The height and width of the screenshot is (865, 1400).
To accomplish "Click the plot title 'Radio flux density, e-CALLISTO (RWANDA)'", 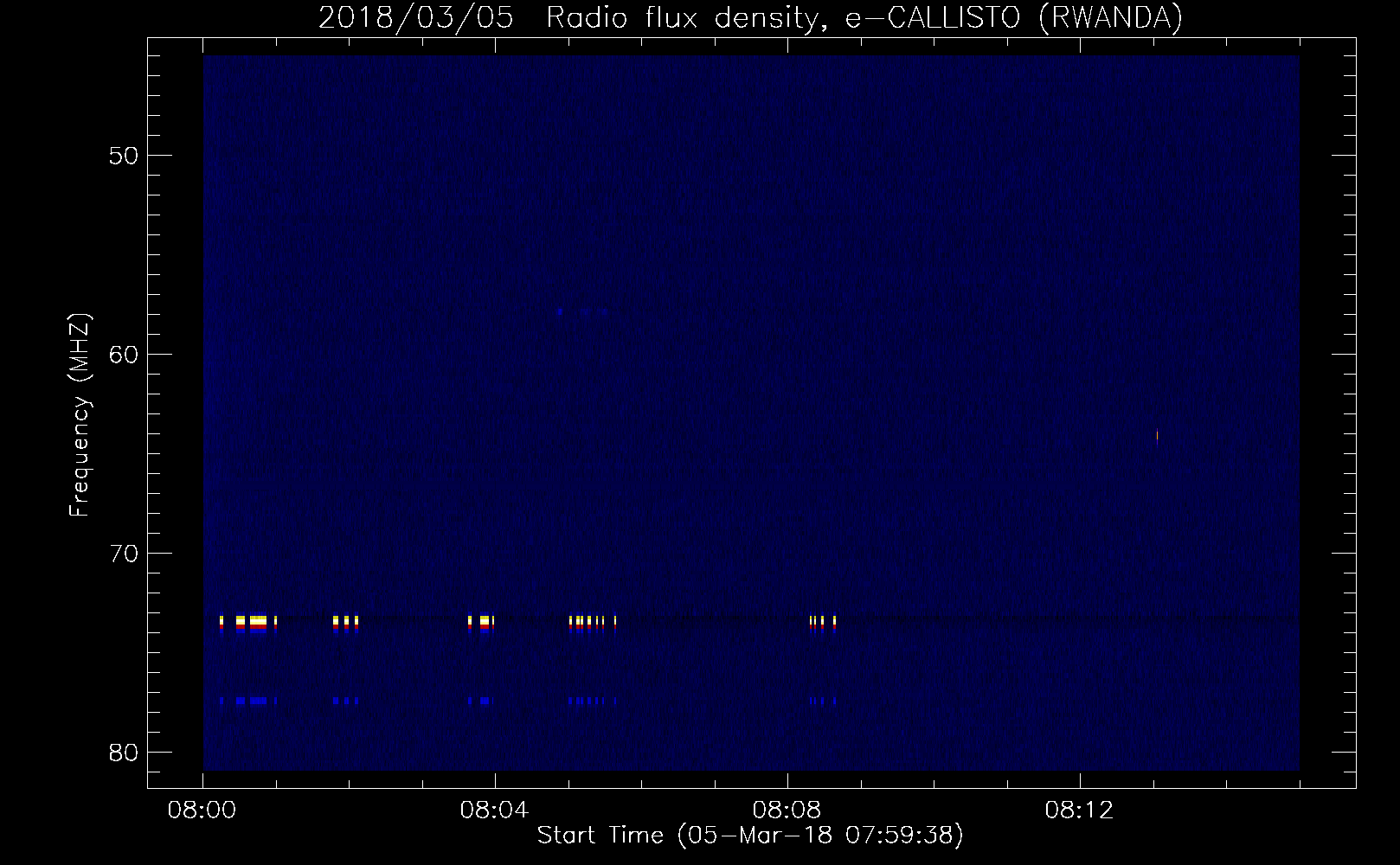I will coord(864,17).
